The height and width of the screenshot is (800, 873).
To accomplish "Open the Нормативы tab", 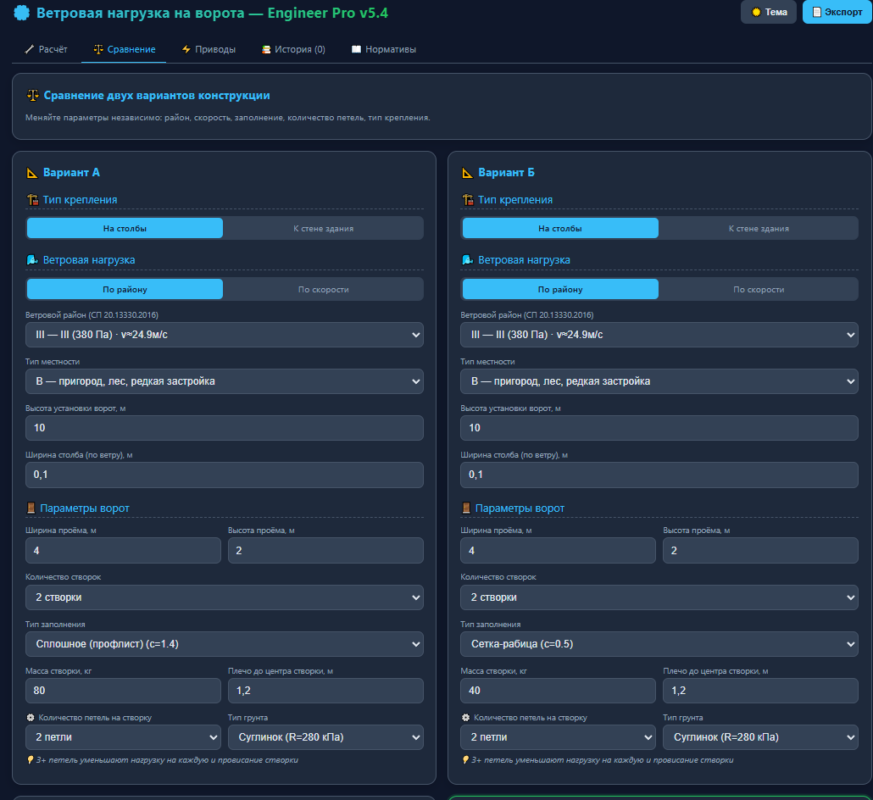I will [x=384, y=50].
